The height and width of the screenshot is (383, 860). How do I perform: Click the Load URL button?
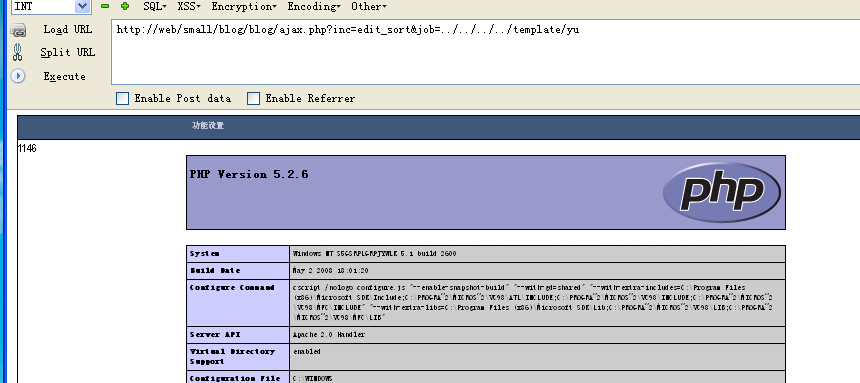click(x=68, y=30)
